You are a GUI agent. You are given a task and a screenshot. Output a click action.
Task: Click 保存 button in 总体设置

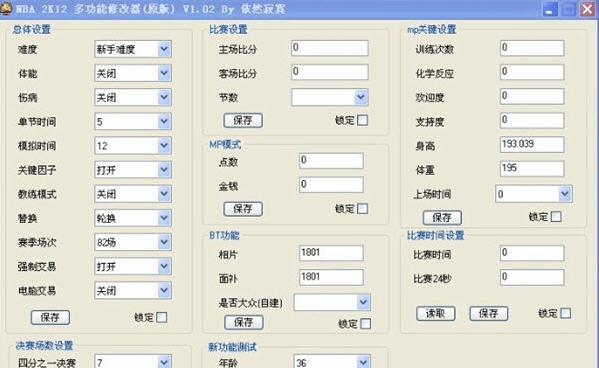(50, 318)
